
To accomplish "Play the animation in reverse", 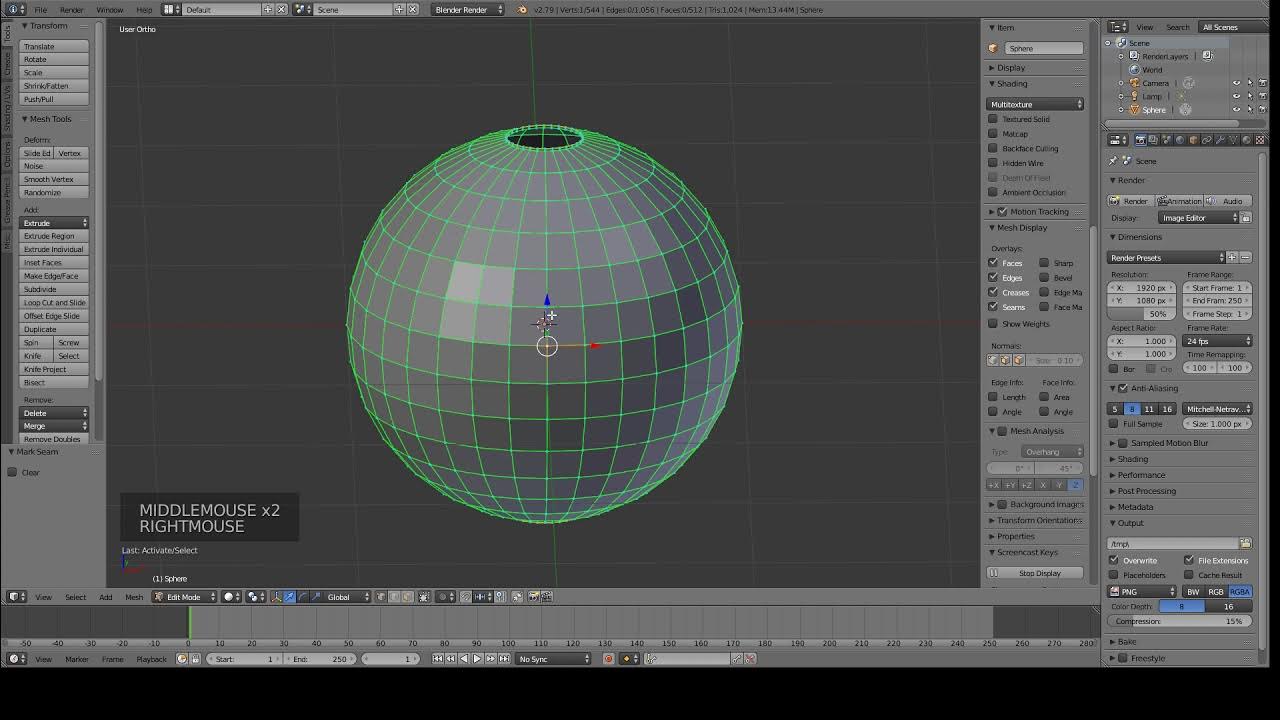I will 464,659.
